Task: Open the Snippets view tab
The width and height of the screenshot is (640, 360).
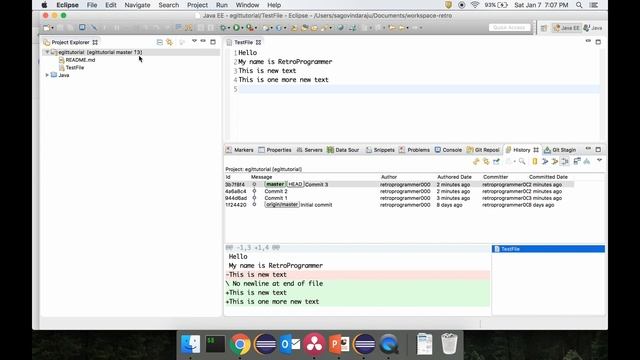Action: (x=380, y=150)
